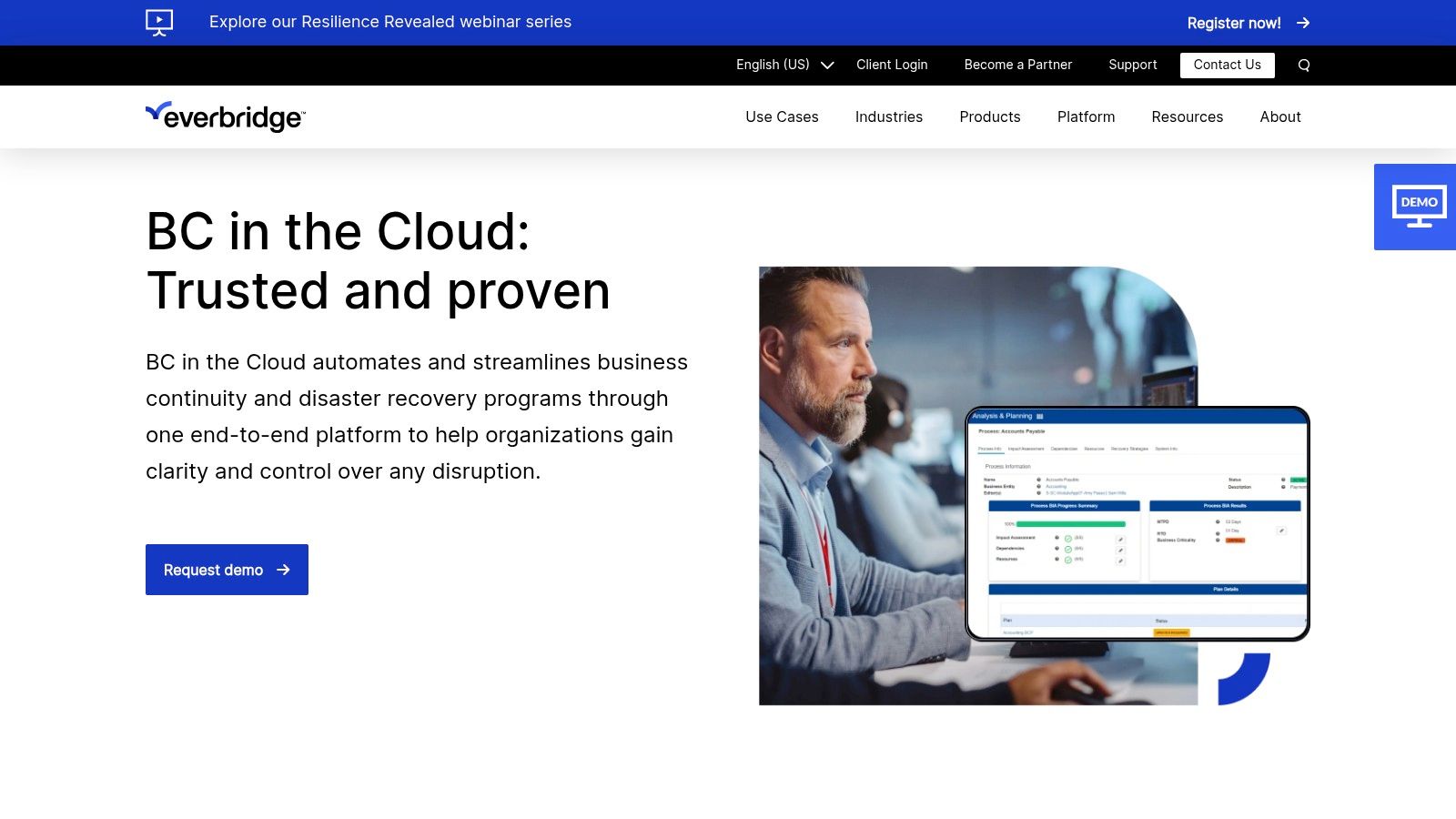
Task: Click the Contact Us button
Action: coord(1228,65)
